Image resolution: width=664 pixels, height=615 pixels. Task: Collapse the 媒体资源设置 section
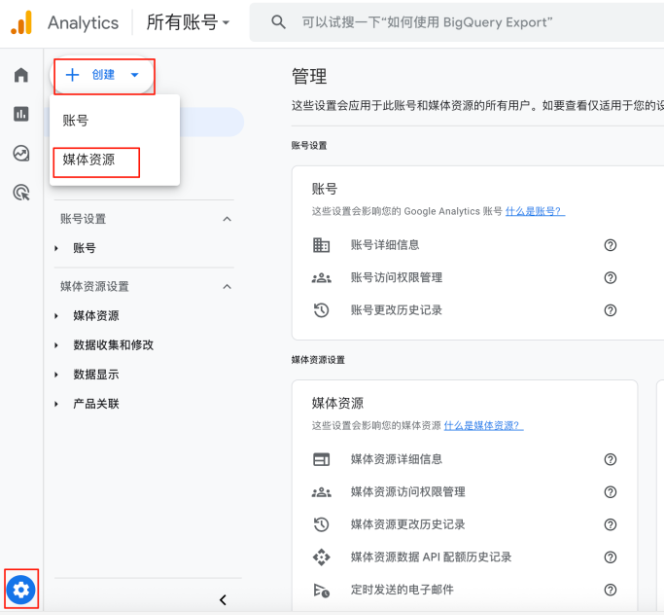(x=227, y=287)
